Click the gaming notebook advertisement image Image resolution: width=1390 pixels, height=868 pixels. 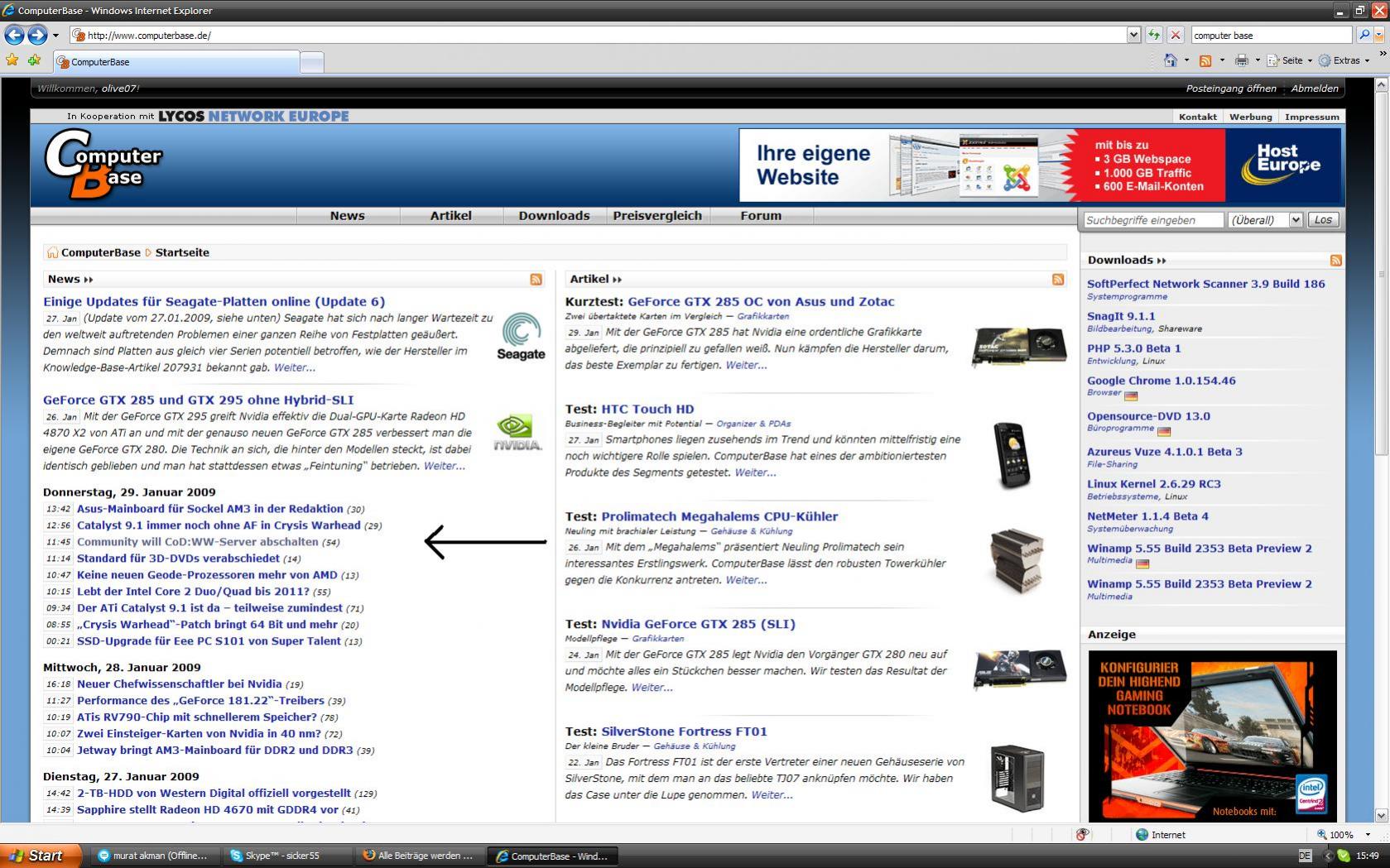[x=1212, y=736]
